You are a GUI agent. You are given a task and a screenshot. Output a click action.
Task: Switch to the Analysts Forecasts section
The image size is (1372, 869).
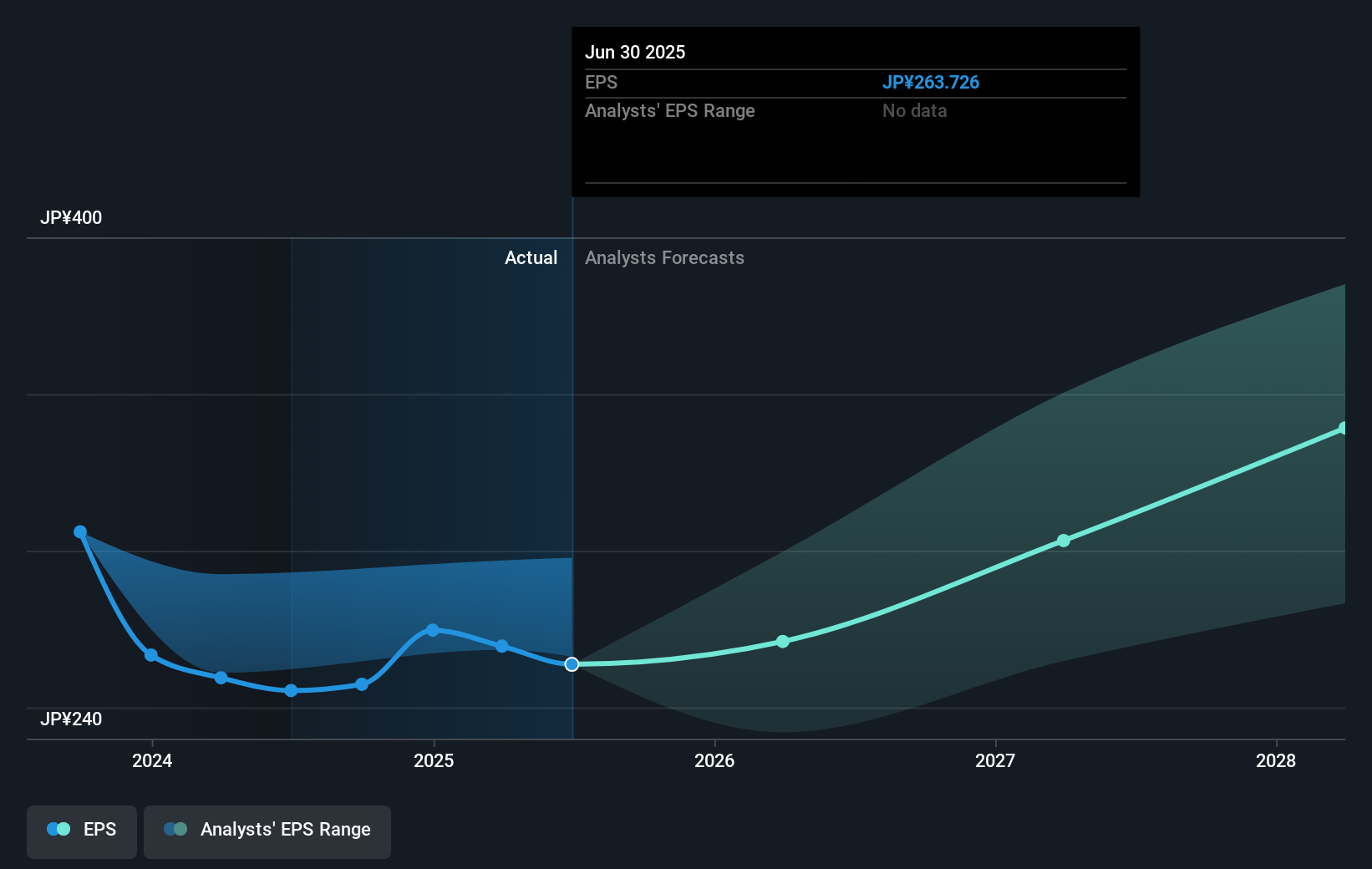pyautogui.click(x=664, y=258)
